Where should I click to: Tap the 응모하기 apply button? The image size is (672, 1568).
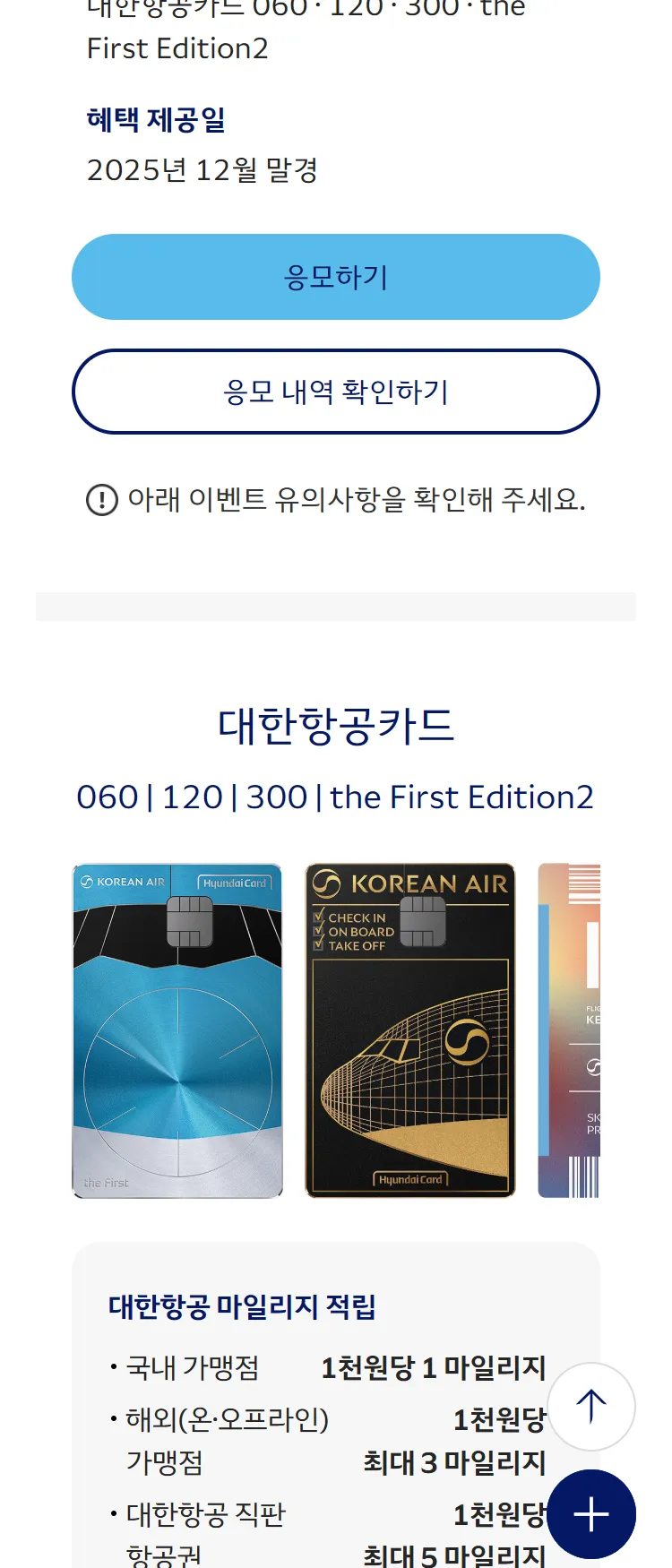pos(335,277)
